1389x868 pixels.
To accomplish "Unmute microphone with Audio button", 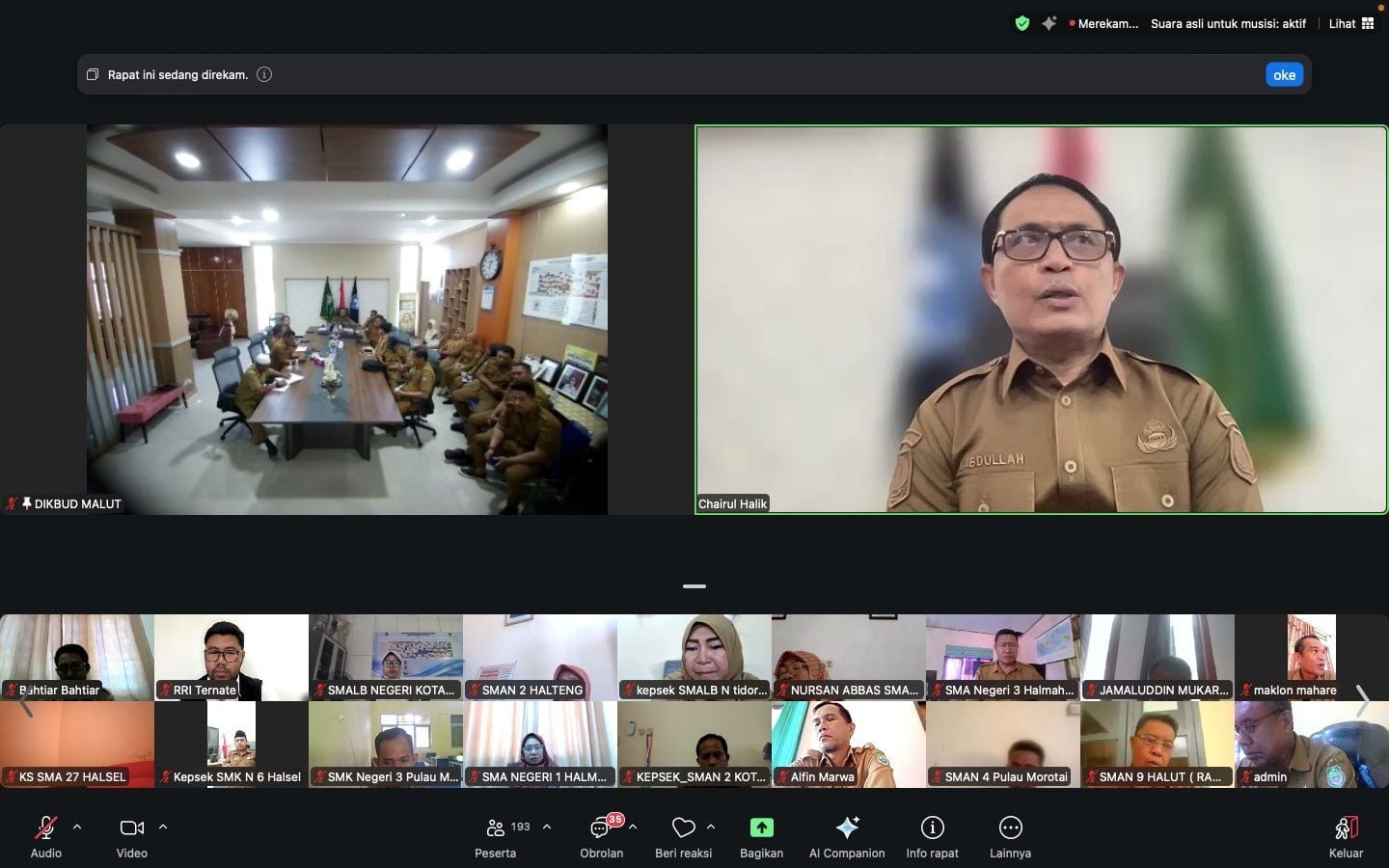I will pos(45,828).
